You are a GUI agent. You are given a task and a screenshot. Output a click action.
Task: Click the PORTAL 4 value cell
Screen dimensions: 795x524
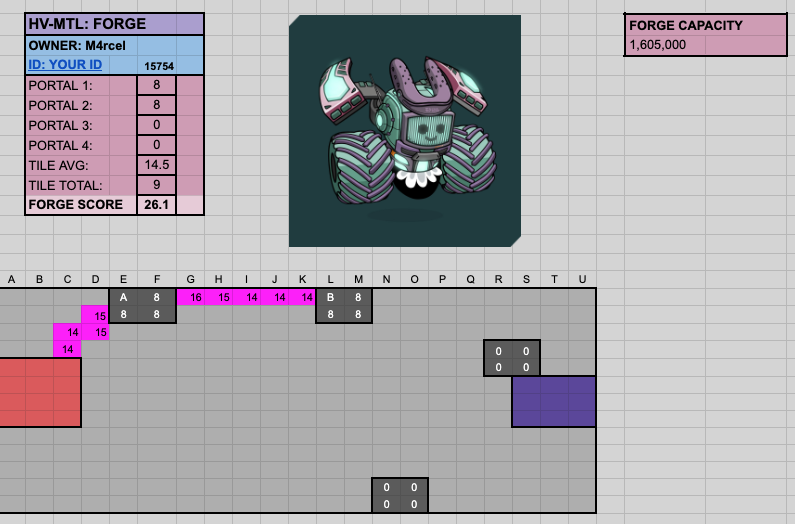pos(157,145)
